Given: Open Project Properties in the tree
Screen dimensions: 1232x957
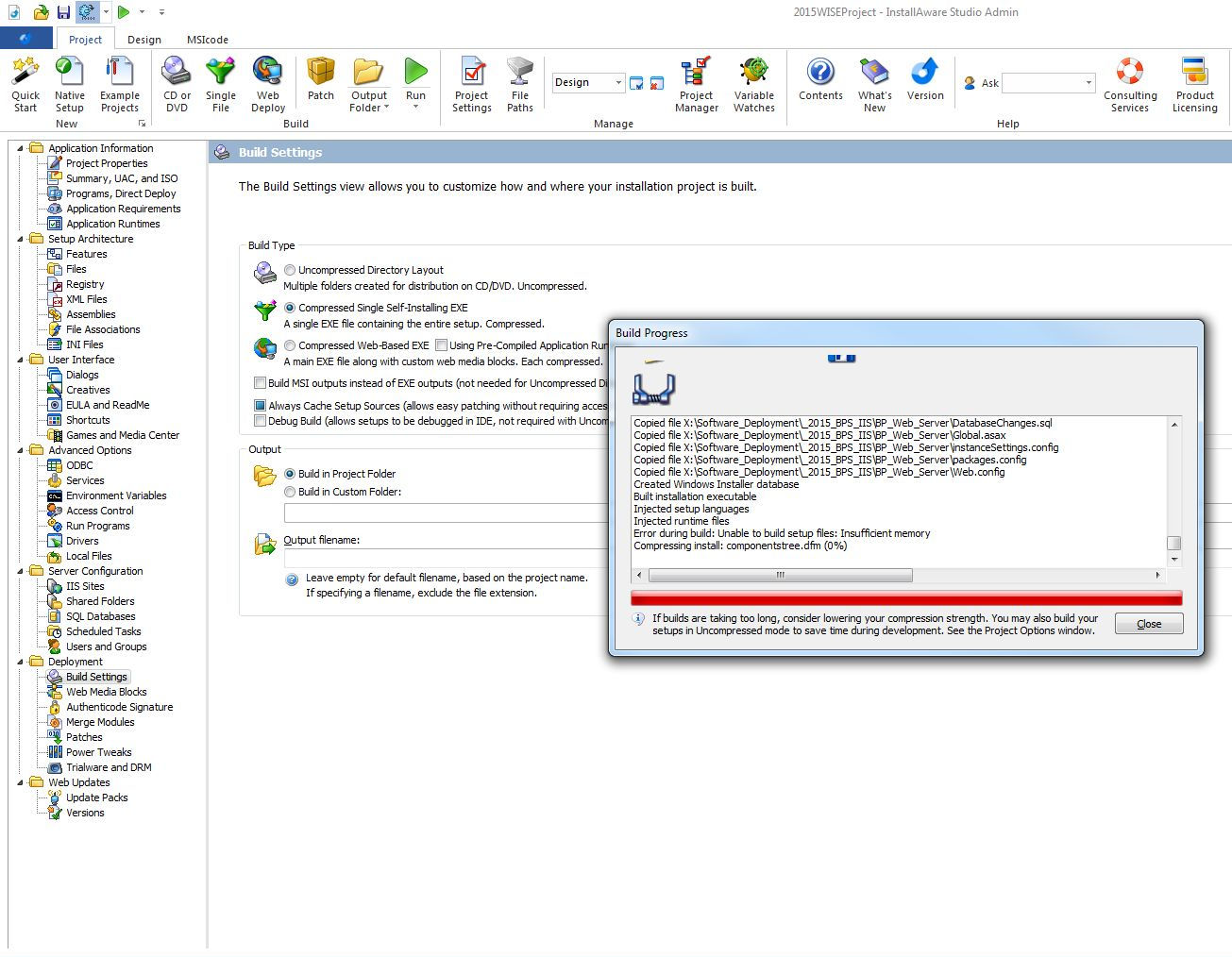Looking at the screenshot, I should 107,163.
